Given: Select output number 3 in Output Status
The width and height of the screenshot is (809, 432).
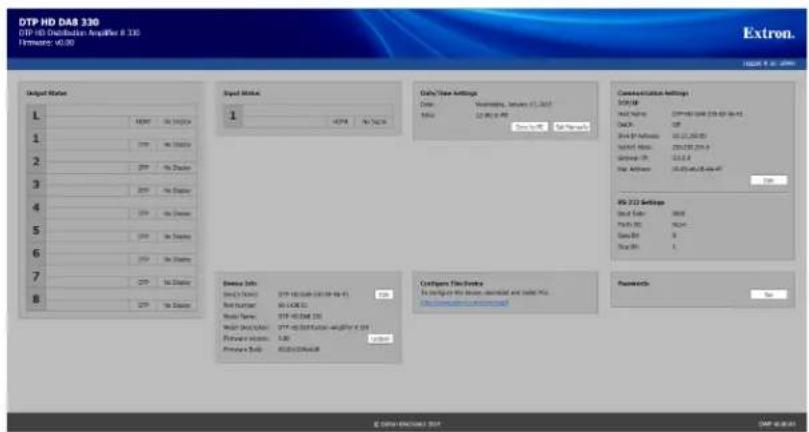Looking at the screenshot, I should click(x=36, y=185).
